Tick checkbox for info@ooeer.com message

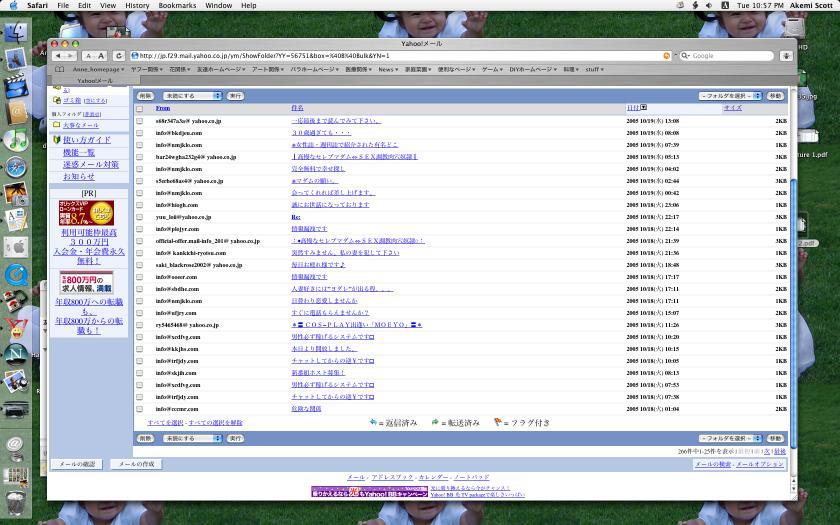coord(139,277)
